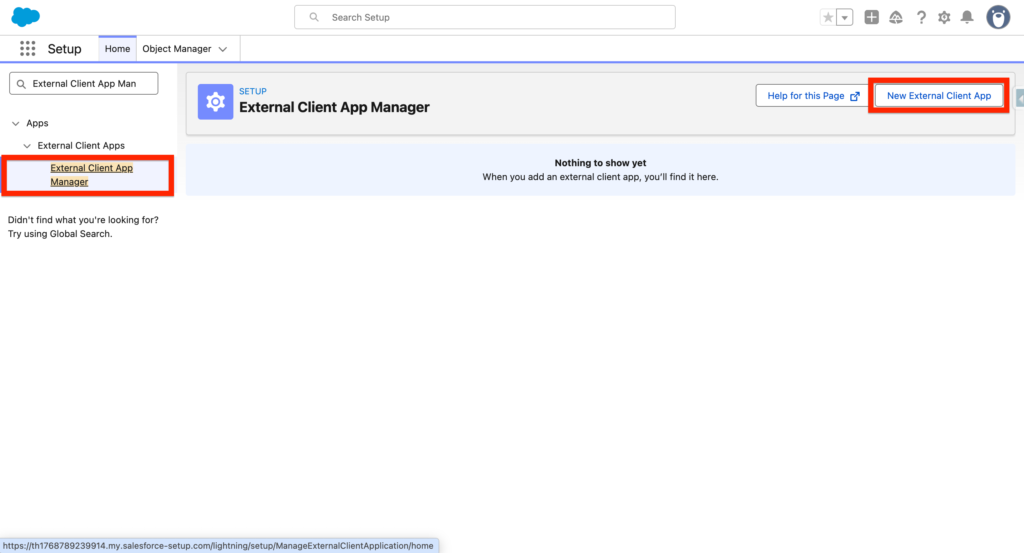Collapse the External Client Apps node

27,146
